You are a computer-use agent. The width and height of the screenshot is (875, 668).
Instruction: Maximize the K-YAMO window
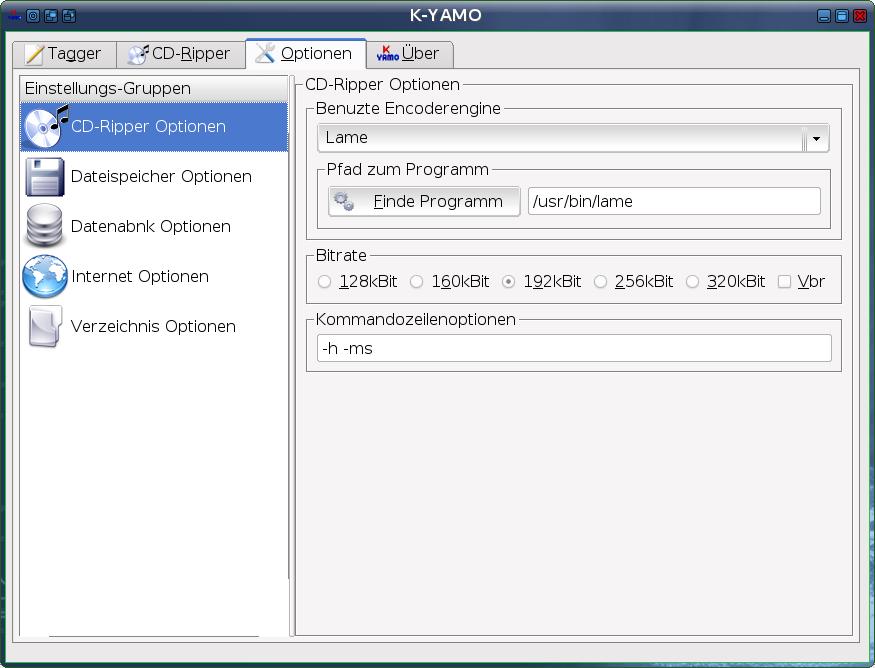click(842, 16)
